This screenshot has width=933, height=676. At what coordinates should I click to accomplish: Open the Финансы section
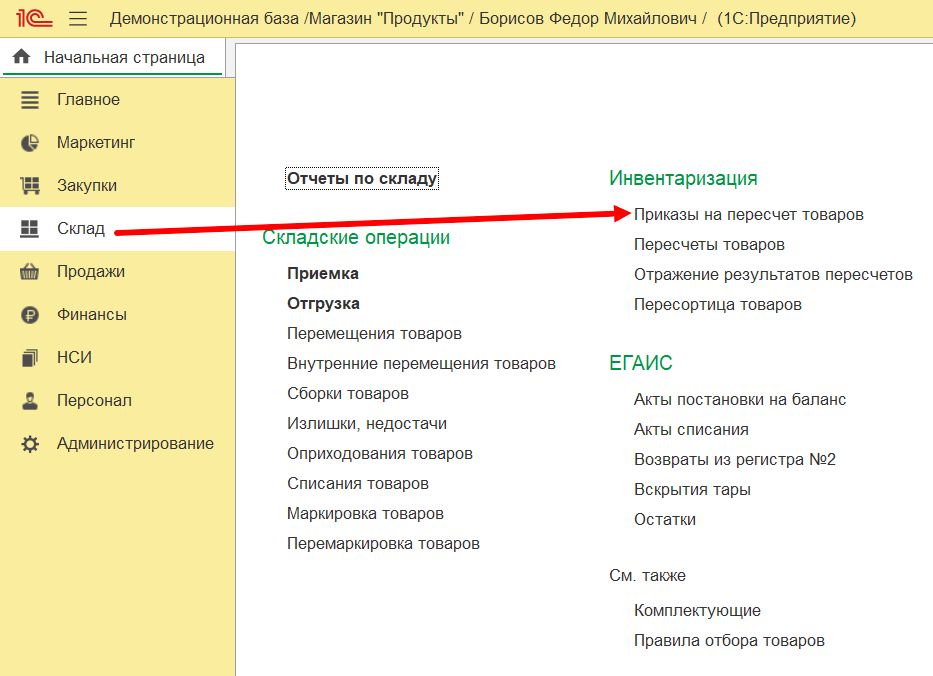pos(118,315)
